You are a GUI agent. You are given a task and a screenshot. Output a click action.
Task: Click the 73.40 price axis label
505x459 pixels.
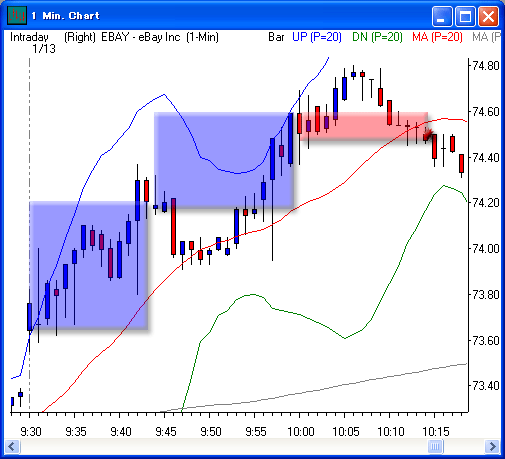pos(486,386)
